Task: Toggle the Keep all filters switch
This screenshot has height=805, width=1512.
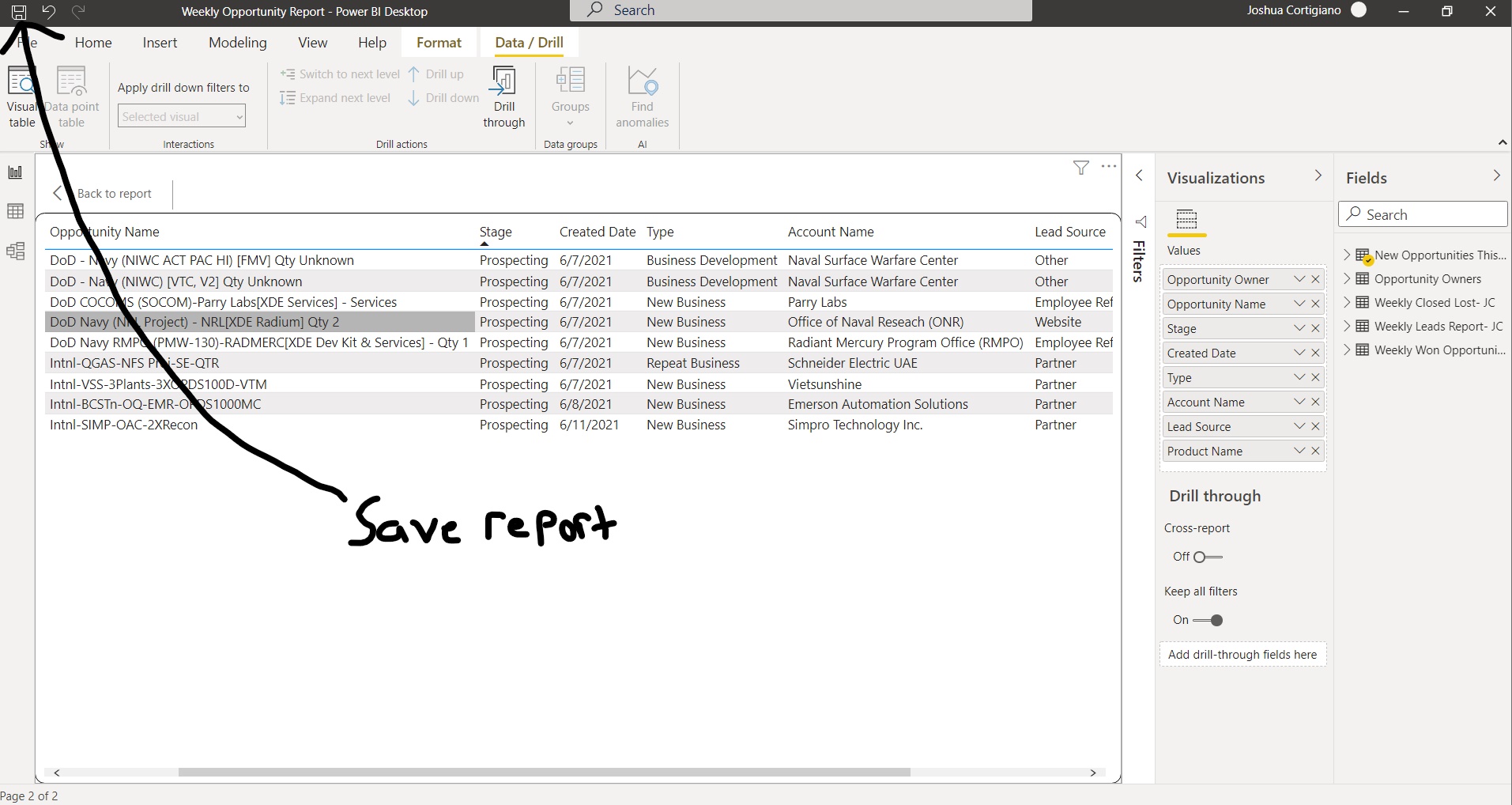Action: click(x=1208, y=620)
